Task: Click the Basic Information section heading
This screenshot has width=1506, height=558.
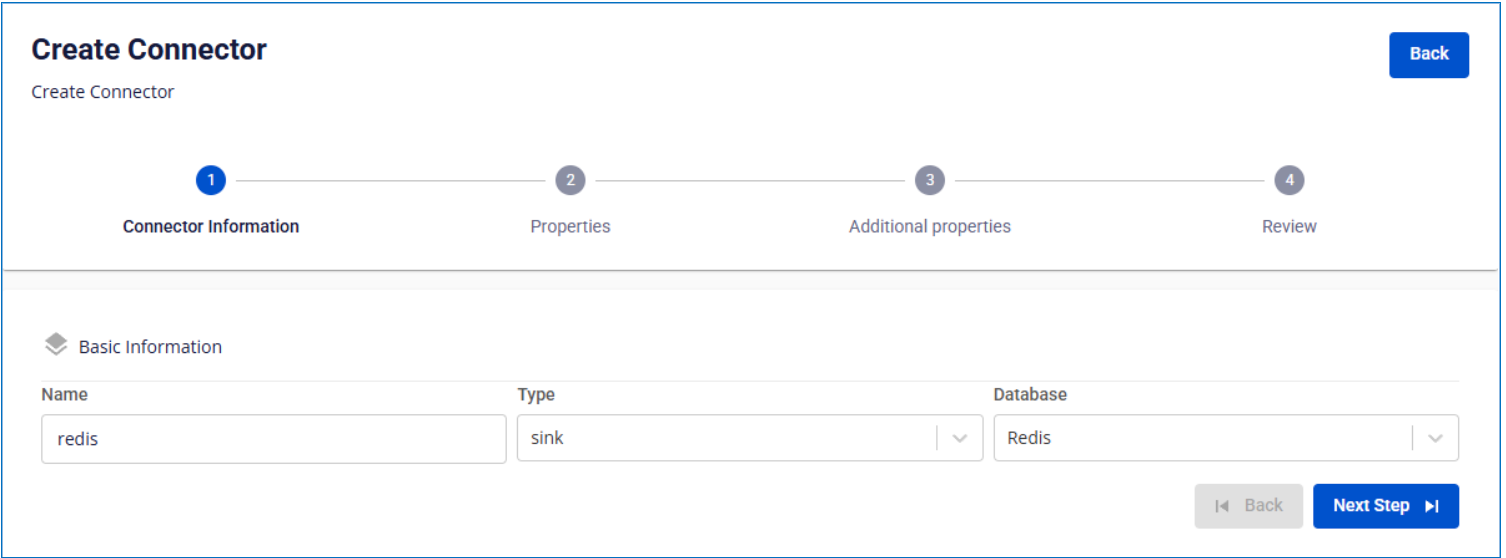Action: tap(150, 347)
